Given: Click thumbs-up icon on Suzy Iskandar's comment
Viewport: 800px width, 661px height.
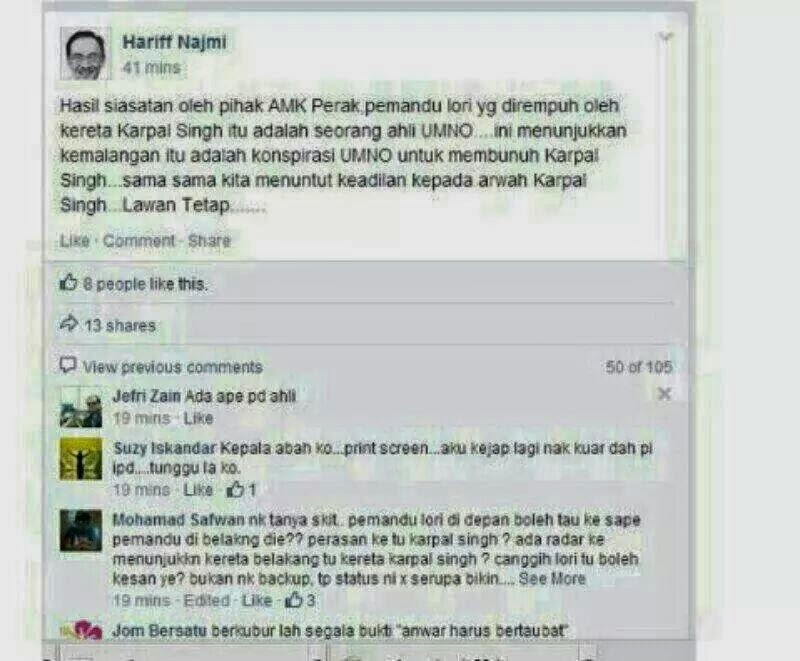Looking at the screenshot, I should [235, 490].
